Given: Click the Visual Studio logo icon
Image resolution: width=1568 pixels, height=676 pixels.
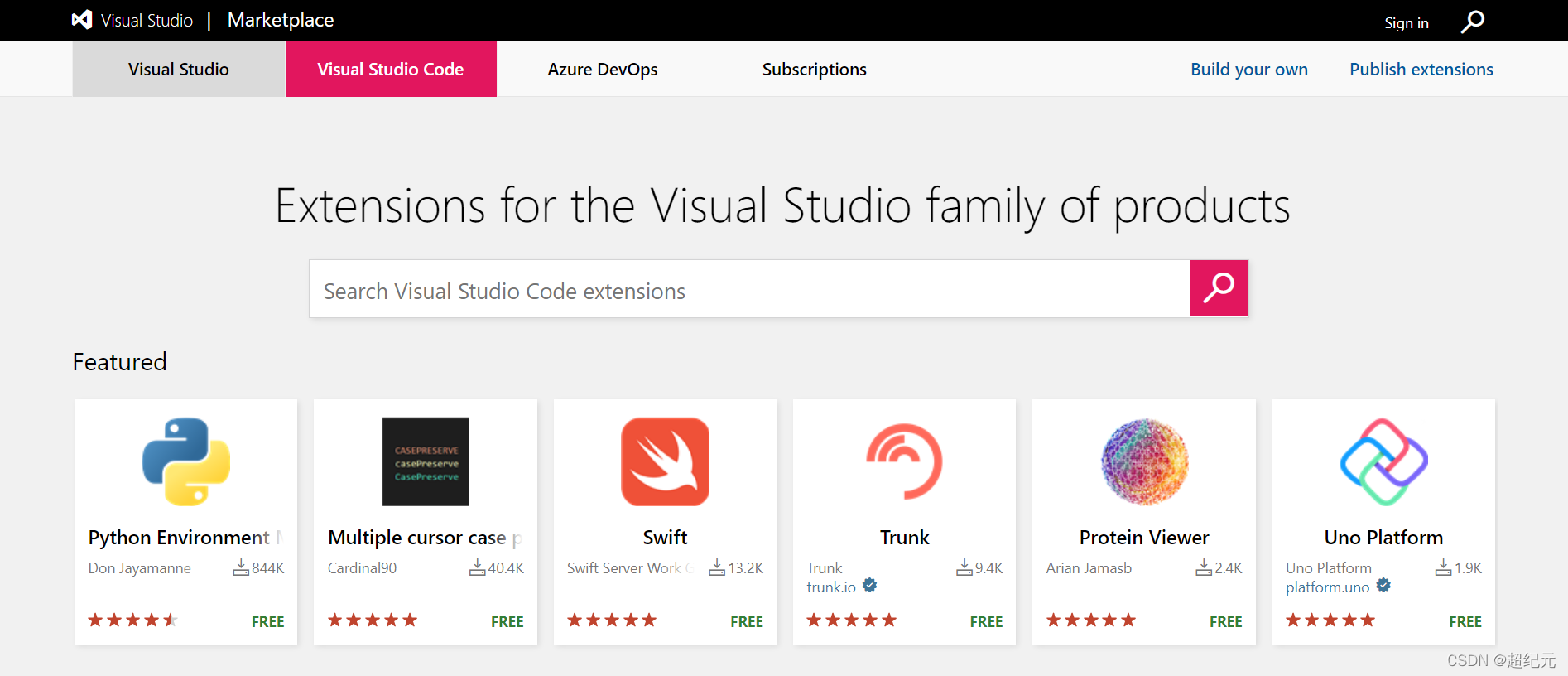Looking at the screenshot, I should [81, 20].
